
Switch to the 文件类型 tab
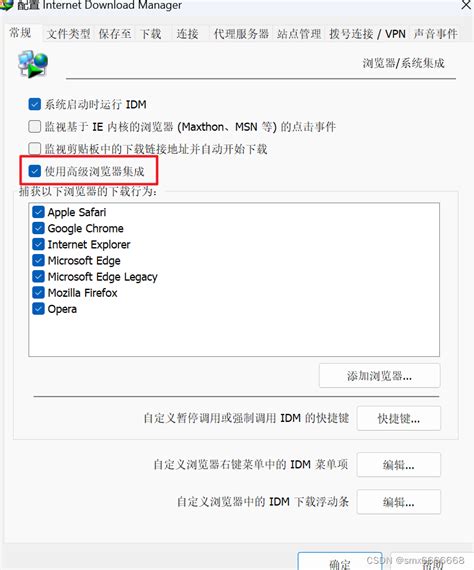[x=68, y=34]
